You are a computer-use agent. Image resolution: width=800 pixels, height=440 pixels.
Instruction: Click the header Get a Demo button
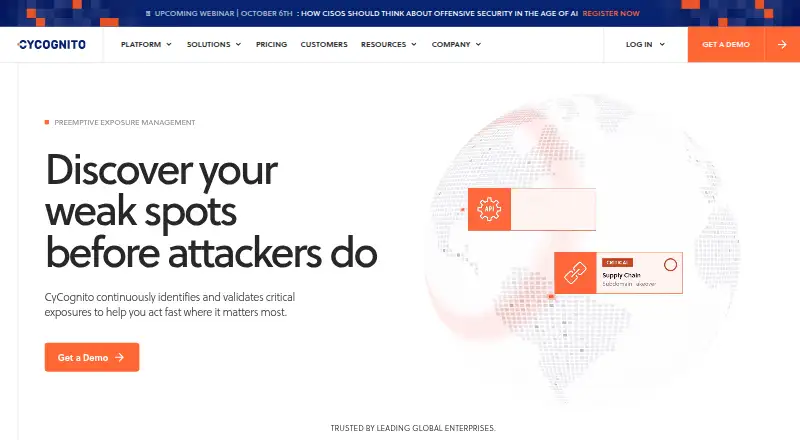[x=726, y=44]
